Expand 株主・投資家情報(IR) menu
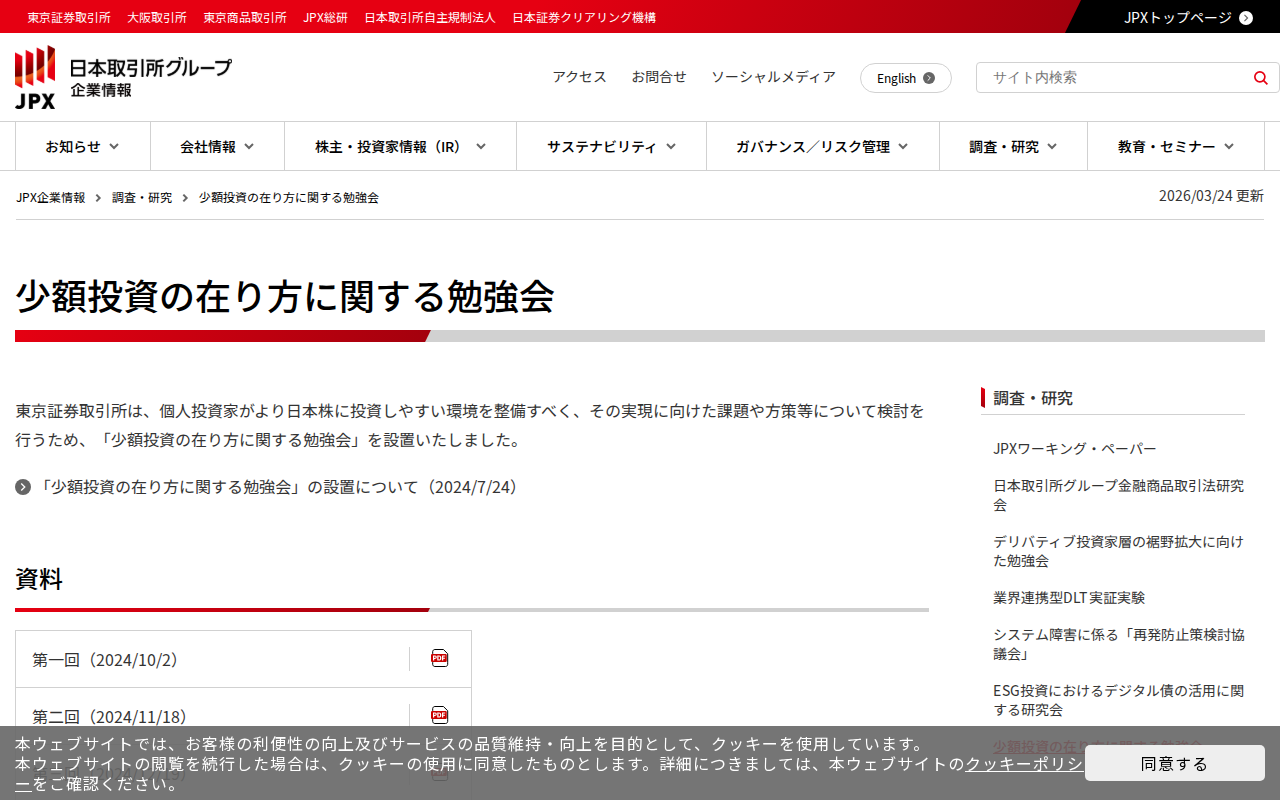The height and width of the screenshot is (800, 1280). coord(400,147)
